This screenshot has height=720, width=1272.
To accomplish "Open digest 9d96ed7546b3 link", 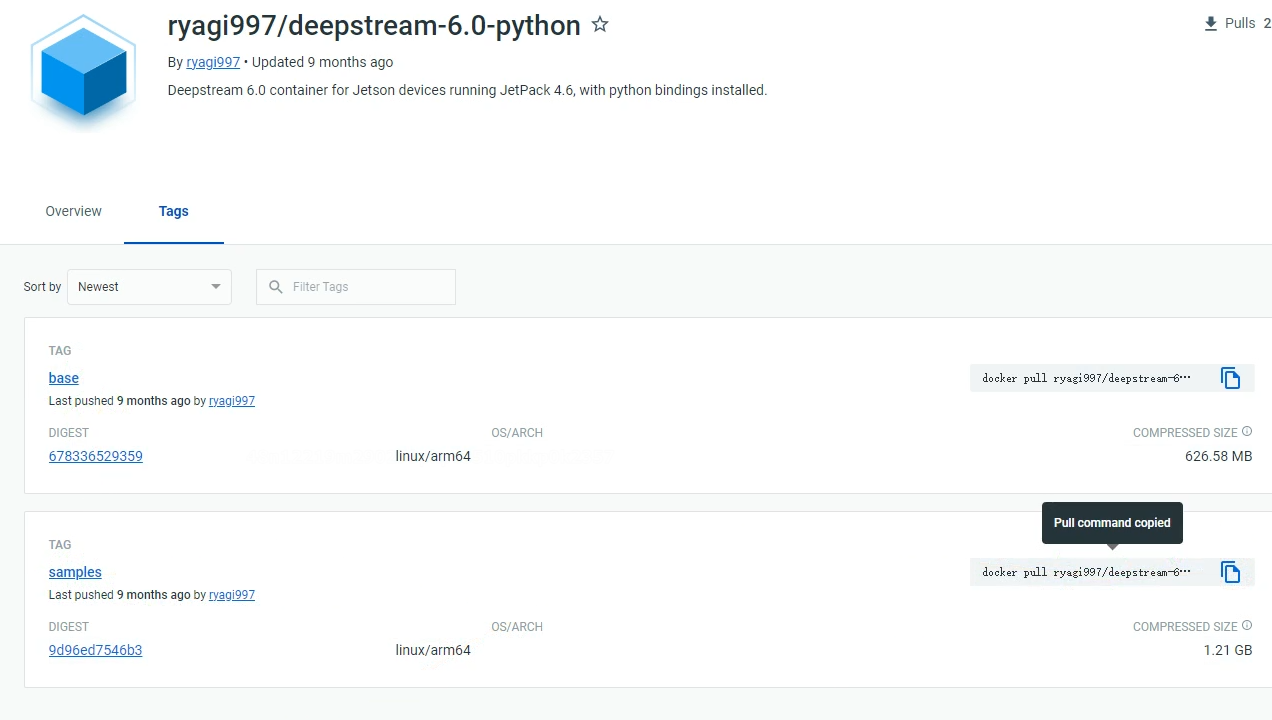I will (96, 650).
